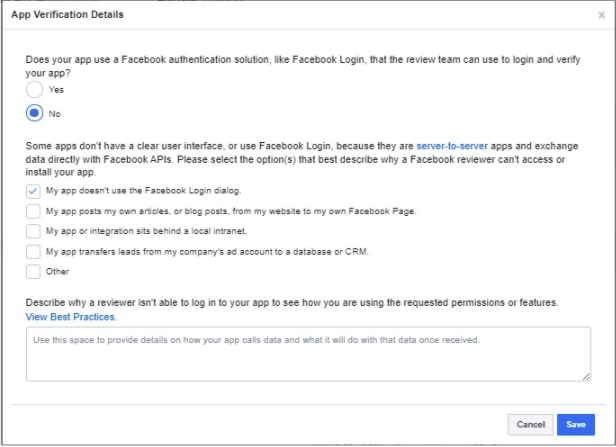616x447 pixels.
Task: Select the No radio button
Action: (34, 113)
